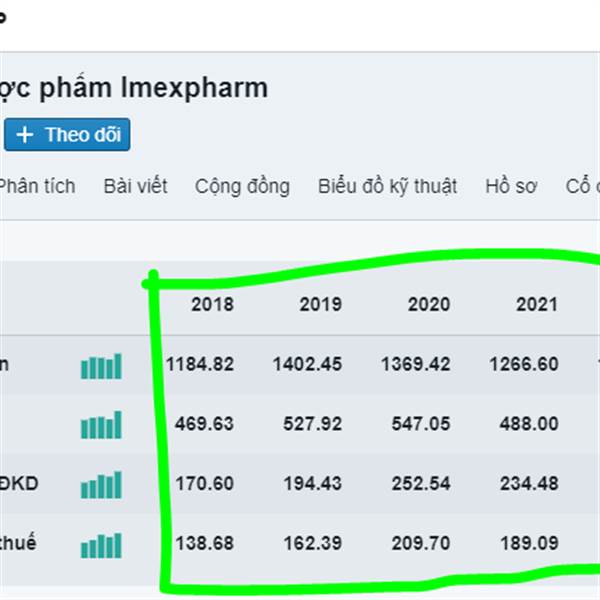Click the 2021 column header
Screen dimensions: 600x600
pos(537,305)
